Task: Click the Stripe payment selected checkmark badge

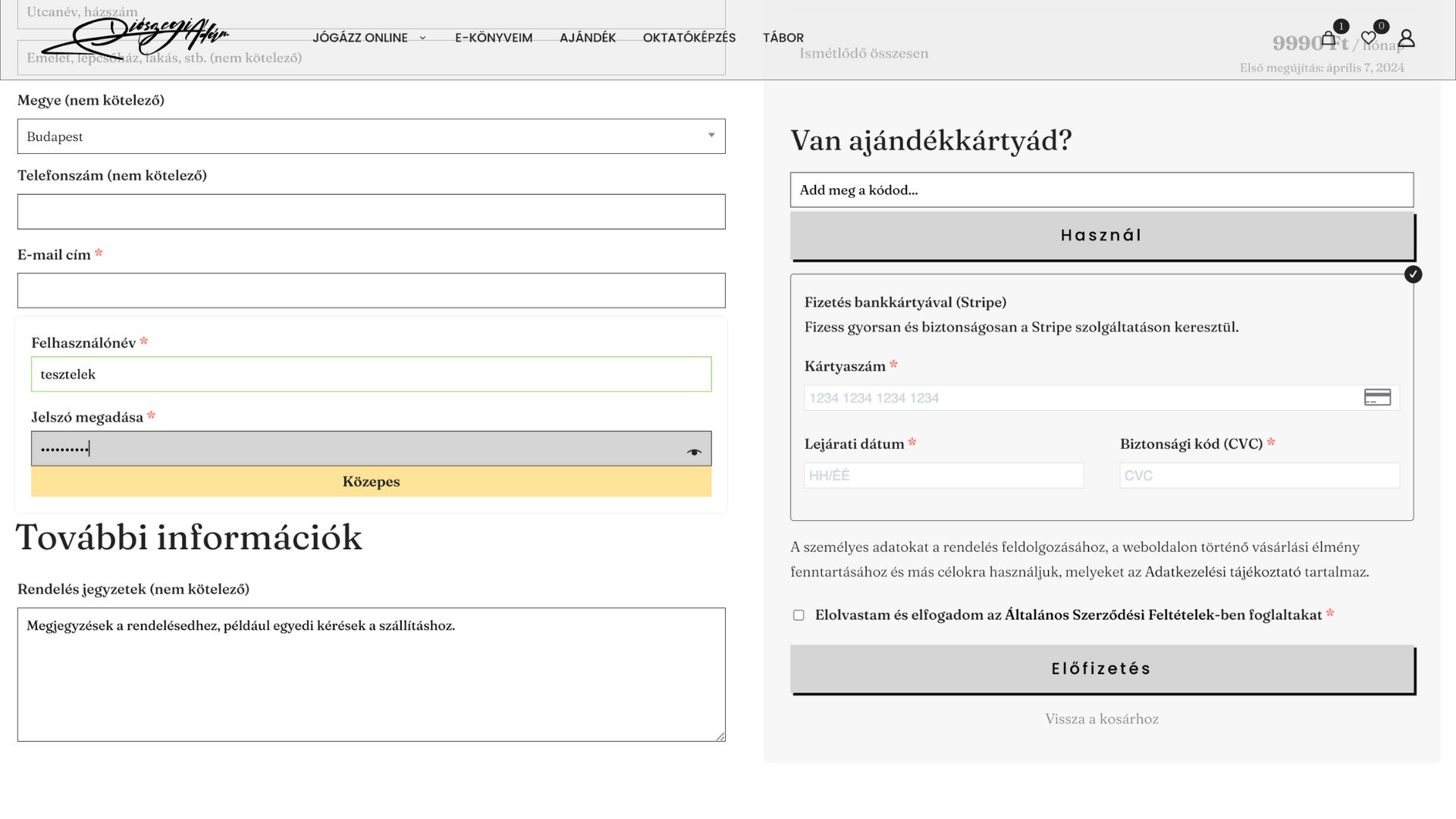Action: 1413,275
